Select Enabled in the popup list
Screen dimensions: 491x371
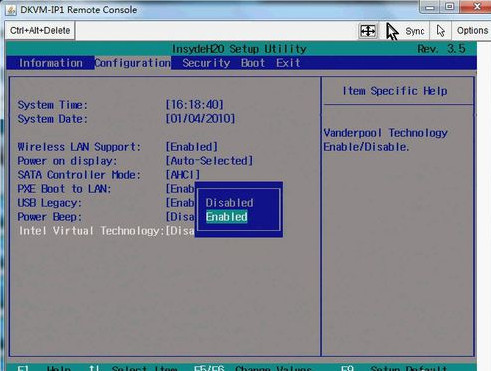click(x=227, y=217)
